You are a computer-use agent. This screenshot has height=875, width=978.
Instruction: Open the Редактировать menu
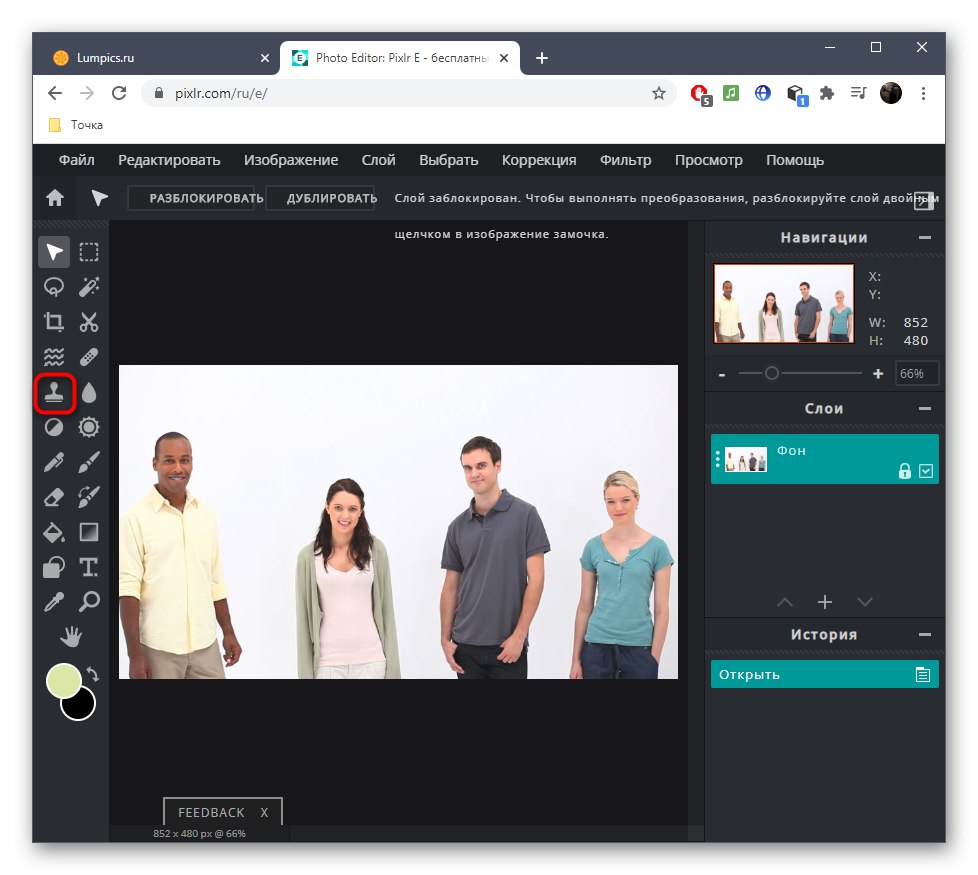click(x=169, y=160)
